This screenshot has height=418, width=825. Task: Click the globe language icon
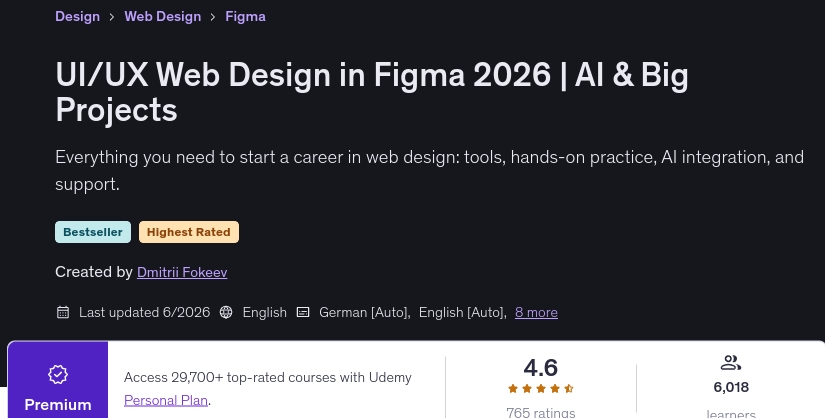tap(226, 312)
